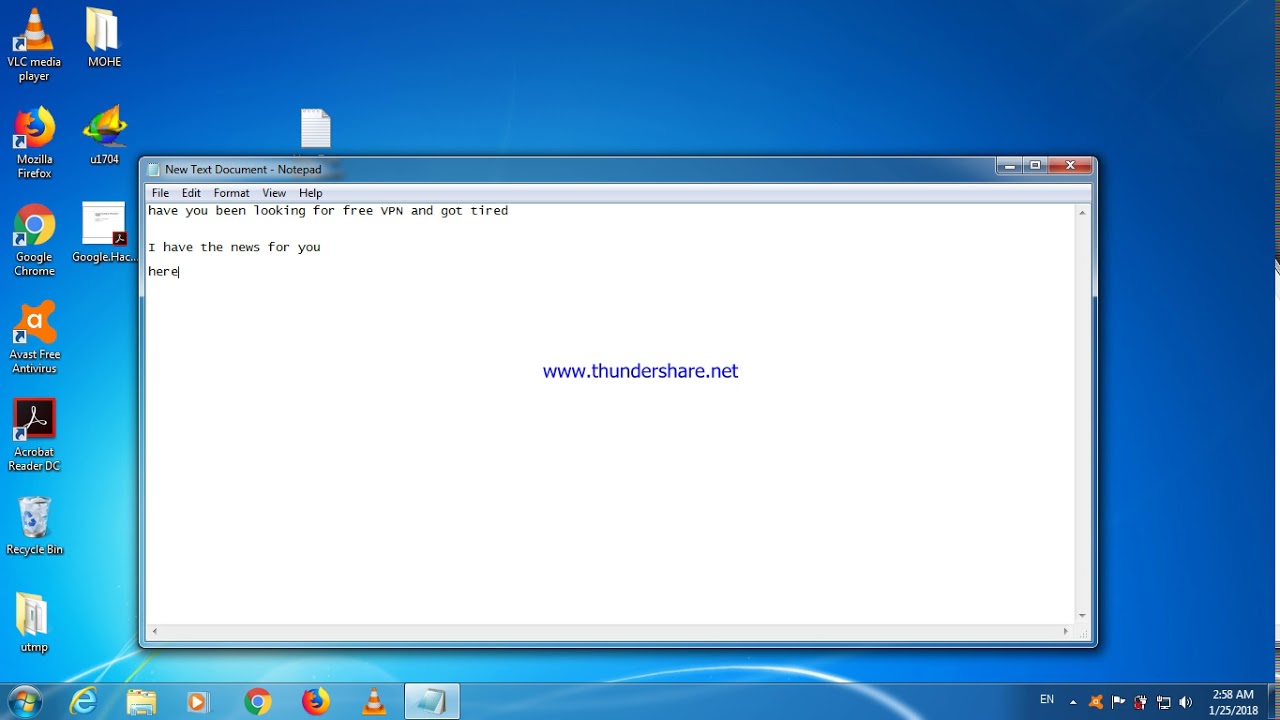The width and height of the screenshot is (1280, 720).
Task: Open Internet Explorer from the taskbar
Action: point(84,702)
